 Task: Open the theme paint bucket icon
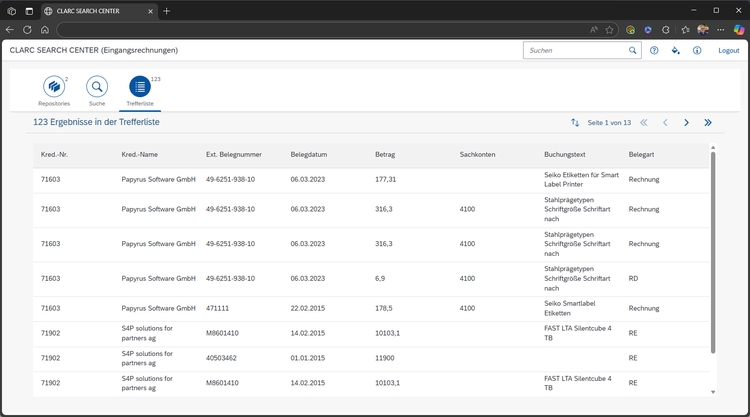pyautogui.click(x=675, y=50)
